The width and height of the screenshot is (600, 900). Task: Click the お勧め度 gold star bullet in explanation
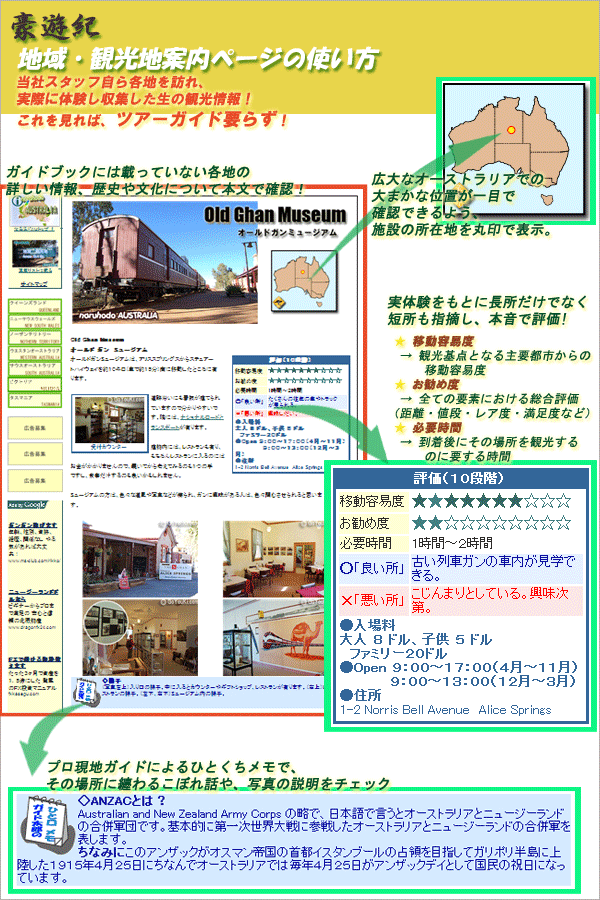[x=400, y=385]
